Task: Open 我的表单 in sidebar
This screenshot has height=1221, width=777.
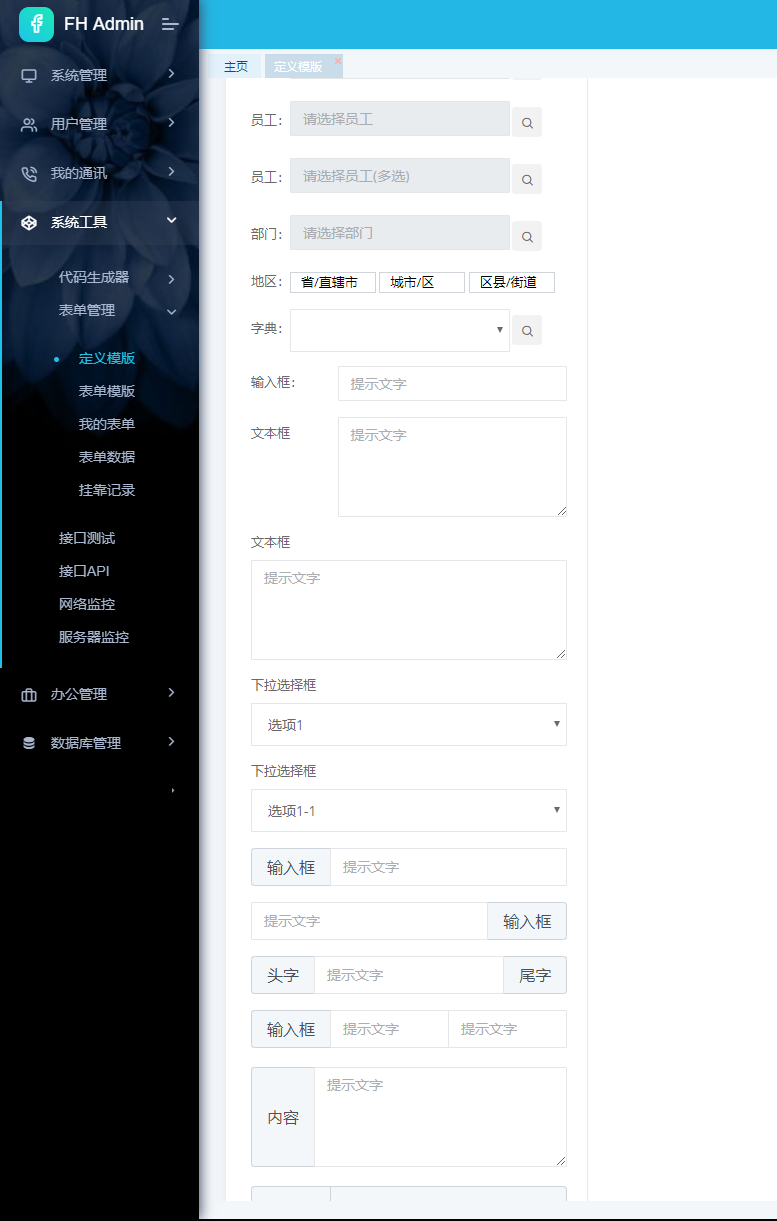Action: click(x=107, y=425)
